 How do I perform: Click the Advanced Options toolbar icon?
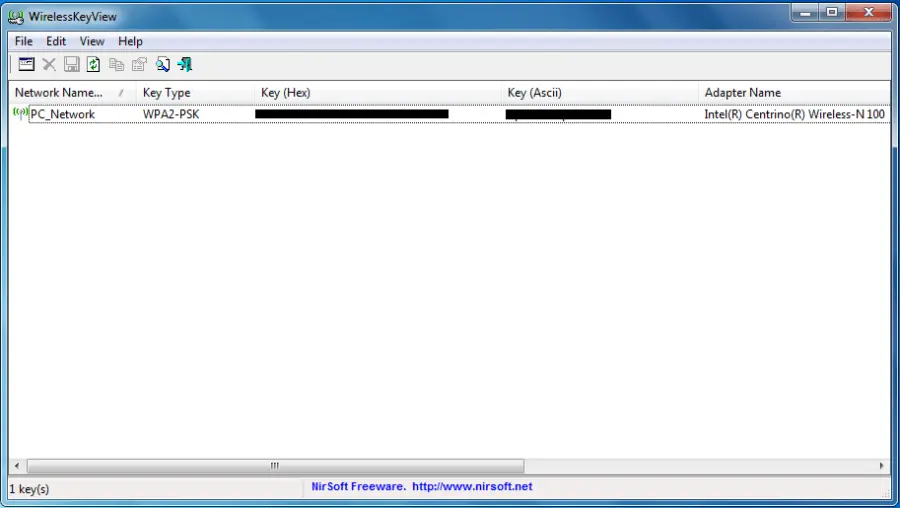point(26,64)
